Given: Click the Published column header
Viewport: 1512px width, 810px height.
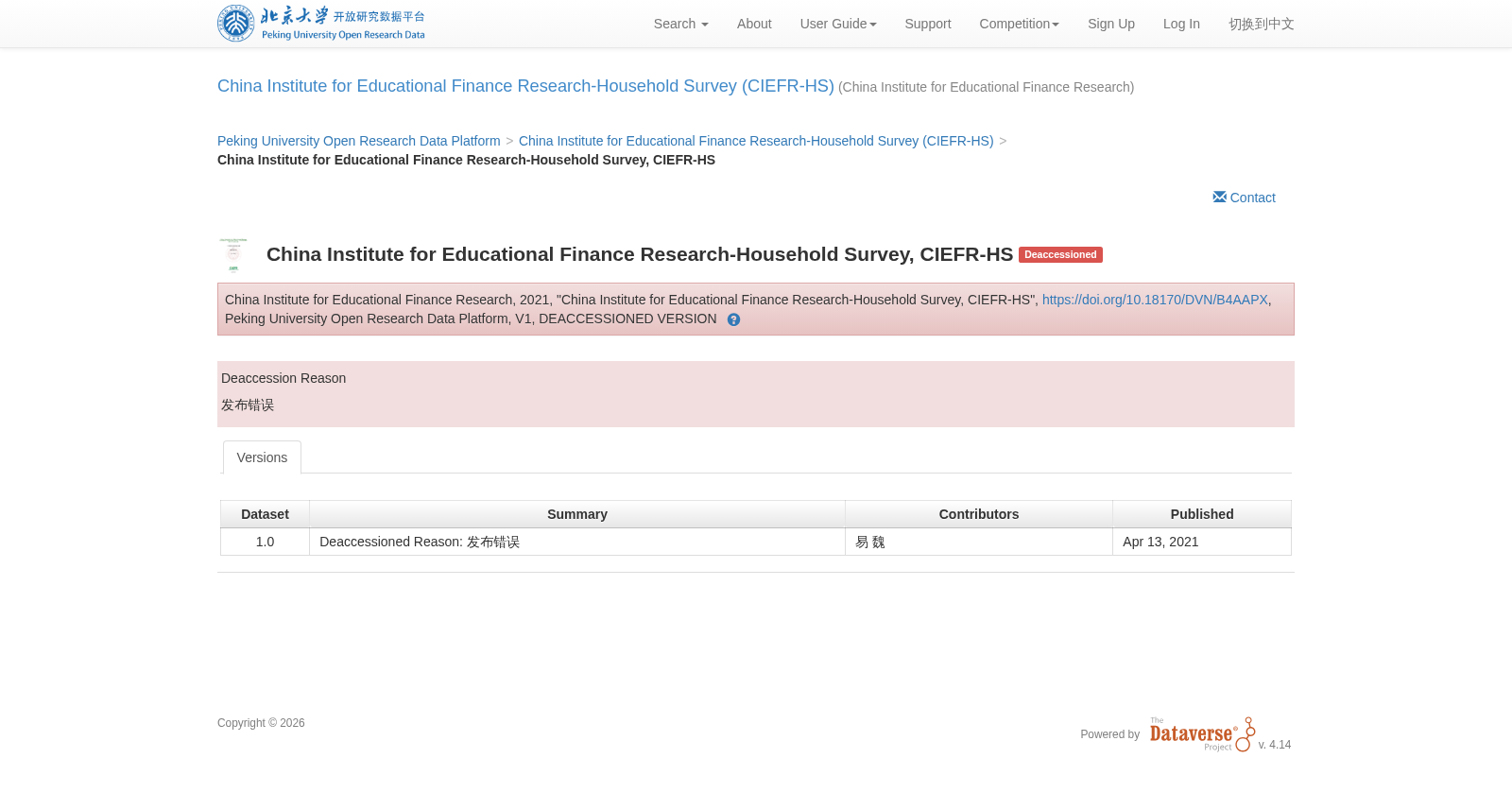Looking at the screenshot, I should pyautogui.click(x=1202, y=514).
